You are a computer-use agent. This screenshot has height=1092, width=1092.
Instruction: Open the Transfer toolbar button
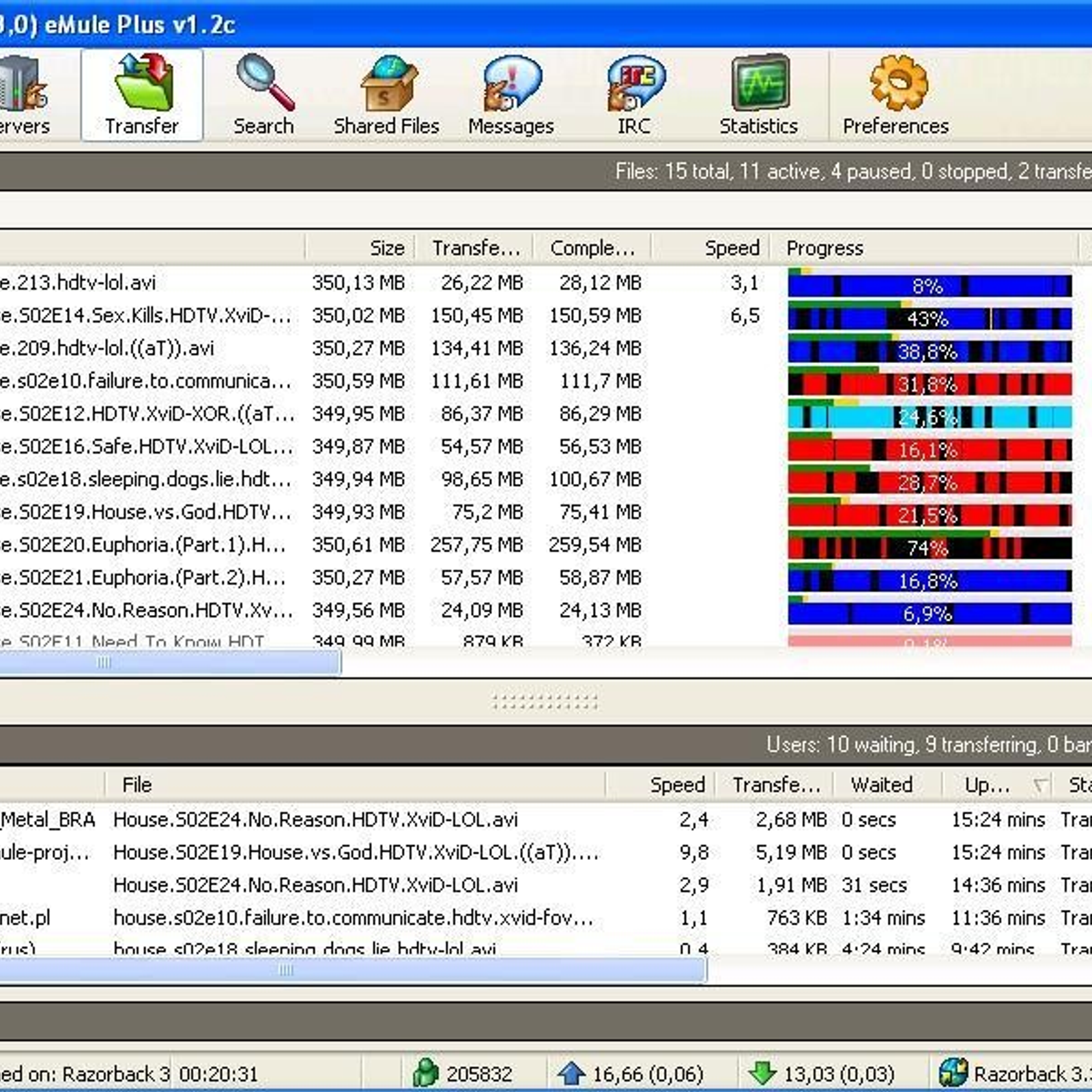[x=142, y=96]
